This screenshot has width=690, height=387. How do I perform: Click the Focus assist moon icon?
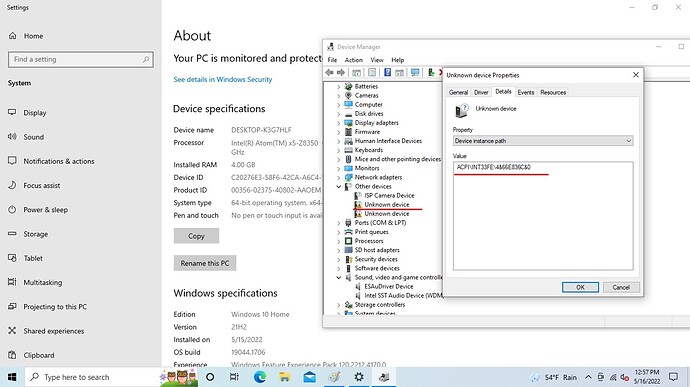point(12,185)
